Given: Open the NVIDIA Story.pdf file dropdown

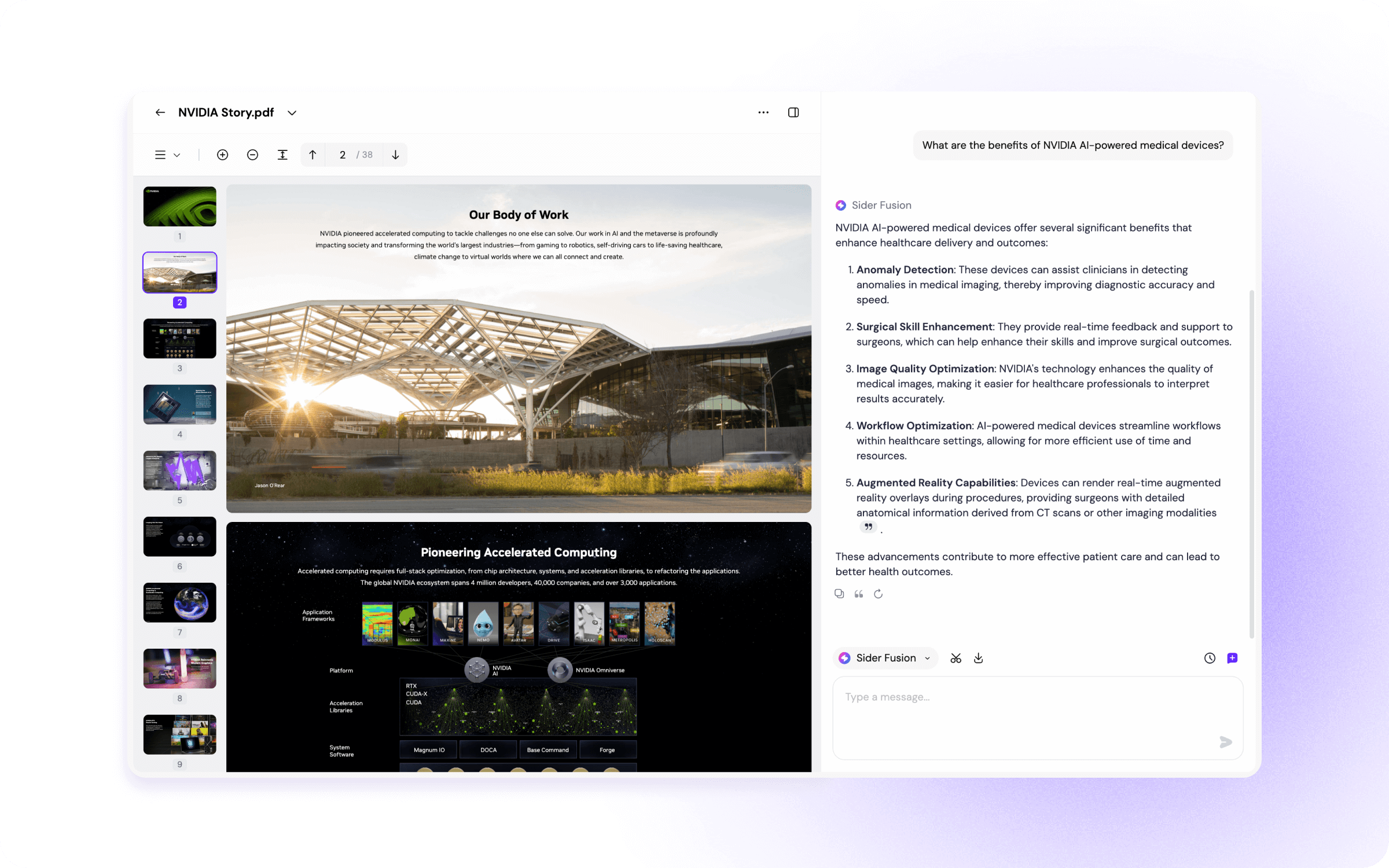Looking at the screenshot, I should [292, 113].
